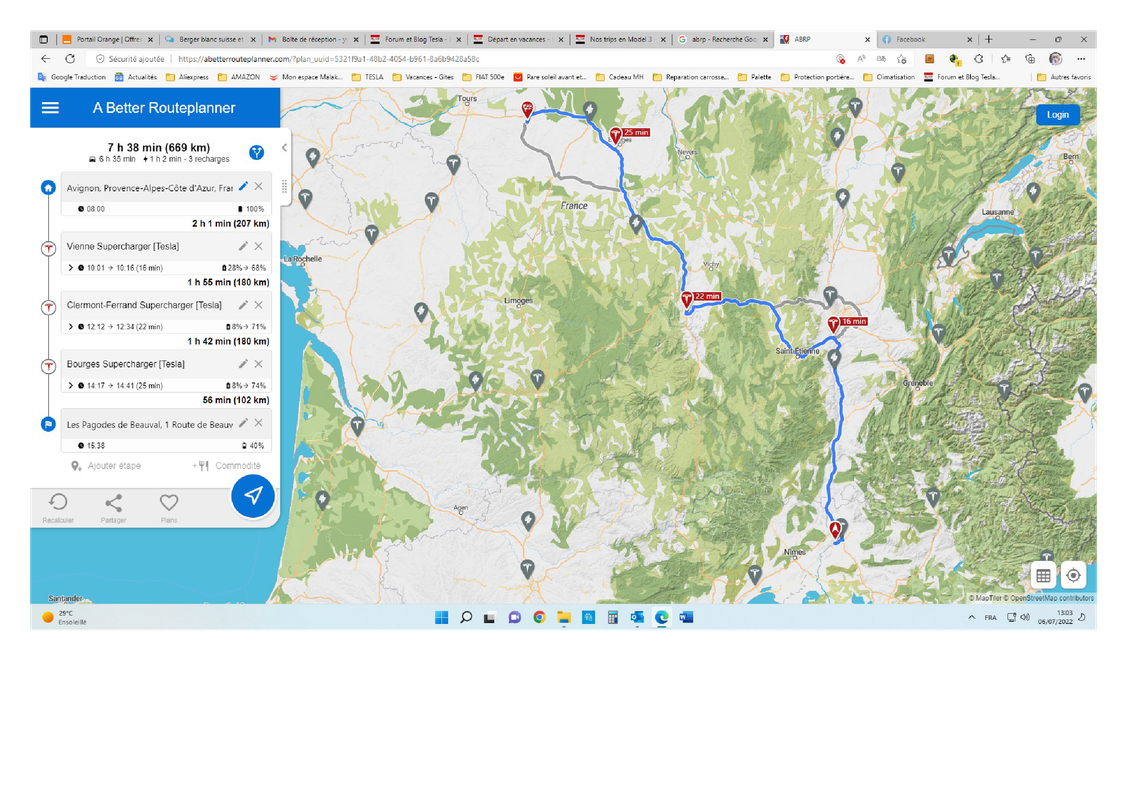
Task: Remove the Les Pagodes de Beauval destination
Action: point(258,423)
